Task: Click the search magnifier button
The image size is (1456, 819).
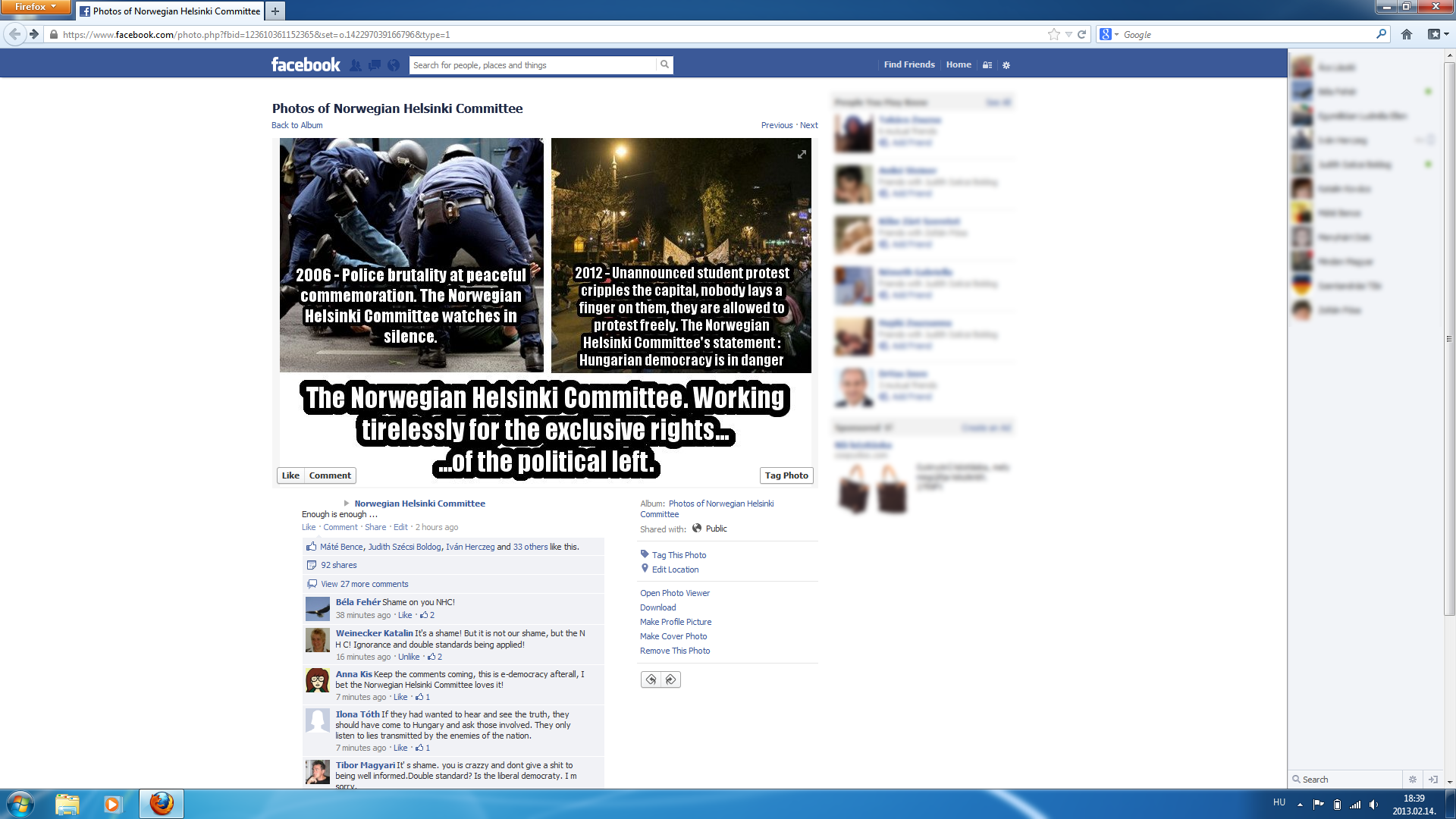Action: [x=664, y=65]
